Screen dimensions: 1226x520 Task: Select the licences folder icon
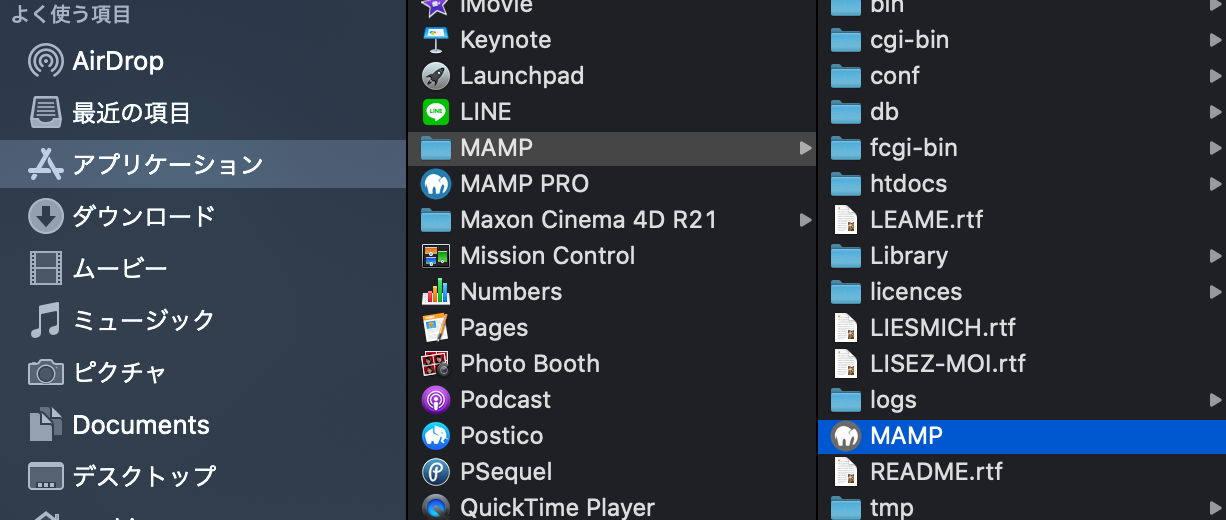click(x=846, y=292)
